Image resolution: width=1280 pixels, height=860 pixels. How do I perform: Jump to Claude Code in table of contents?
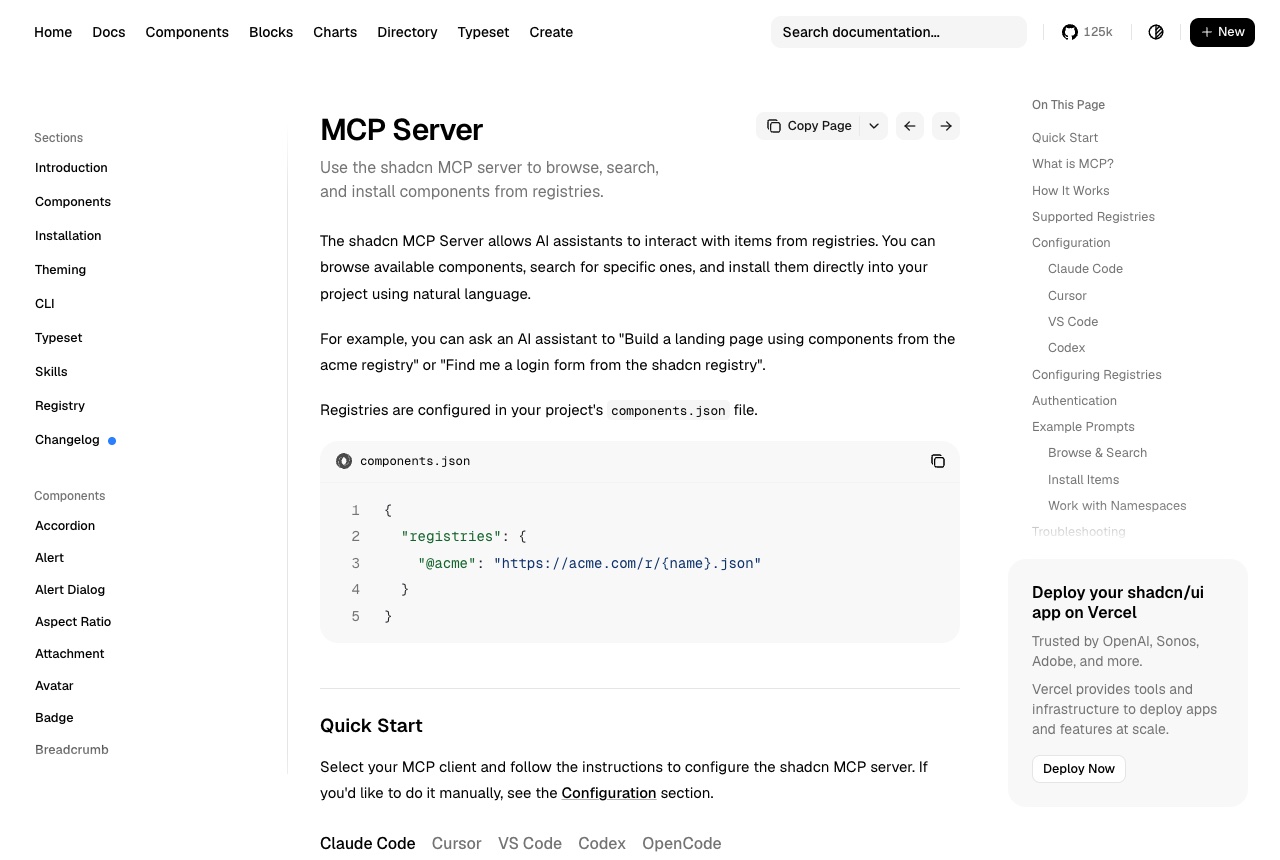point(1085,269)
